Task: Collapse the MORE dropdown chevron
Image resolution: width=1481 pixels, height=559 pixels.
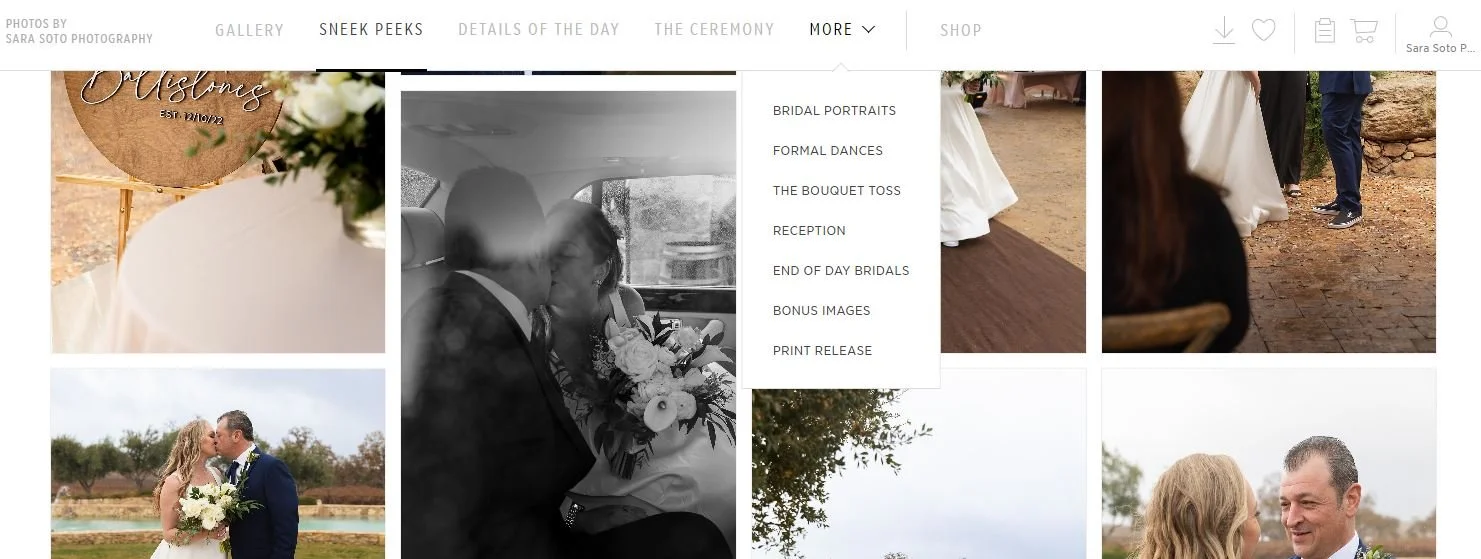Action: [x=868, y=30]
